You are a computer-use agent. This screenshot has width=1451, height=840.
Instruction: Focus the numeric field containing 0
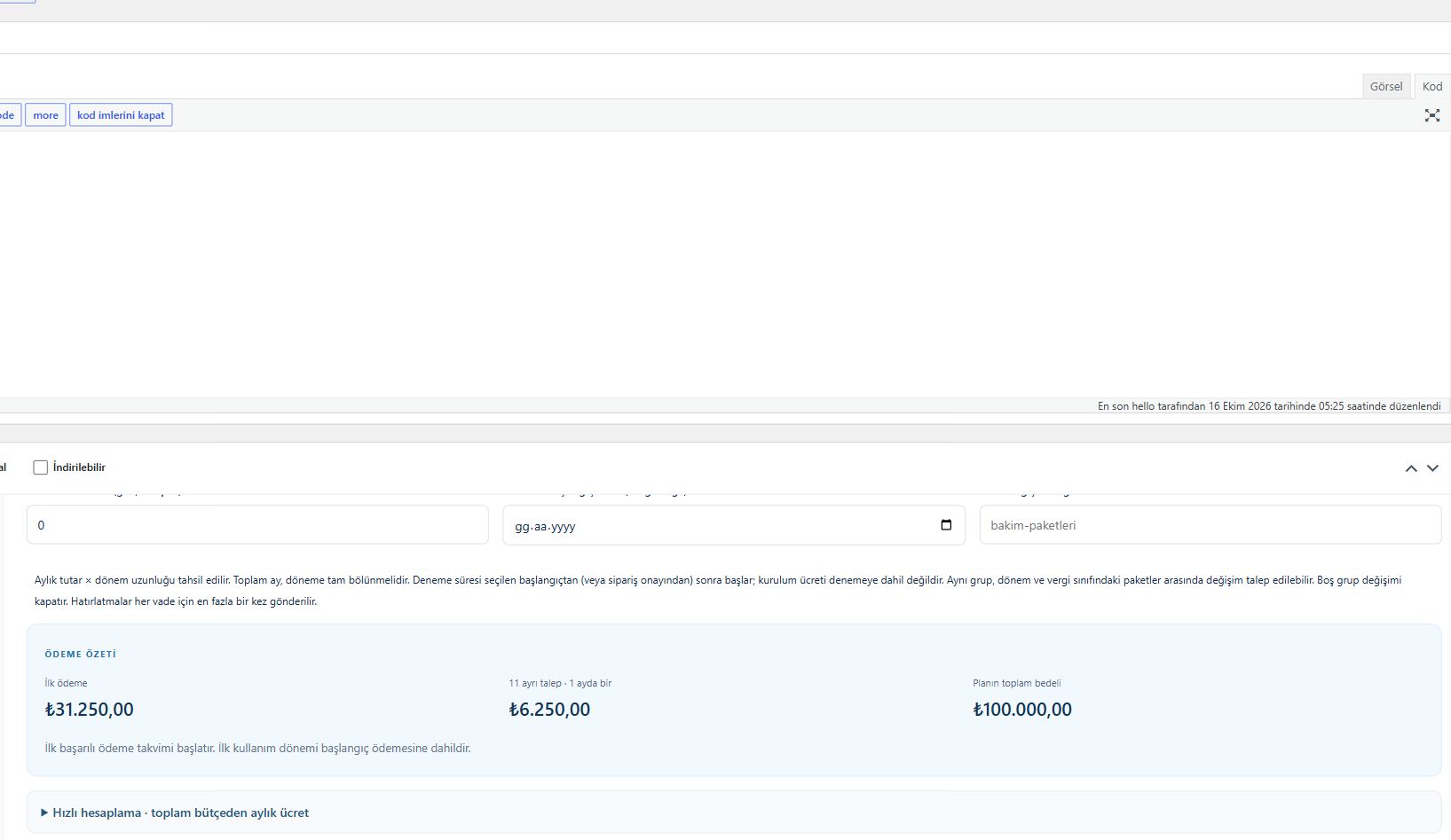[257, 525]
